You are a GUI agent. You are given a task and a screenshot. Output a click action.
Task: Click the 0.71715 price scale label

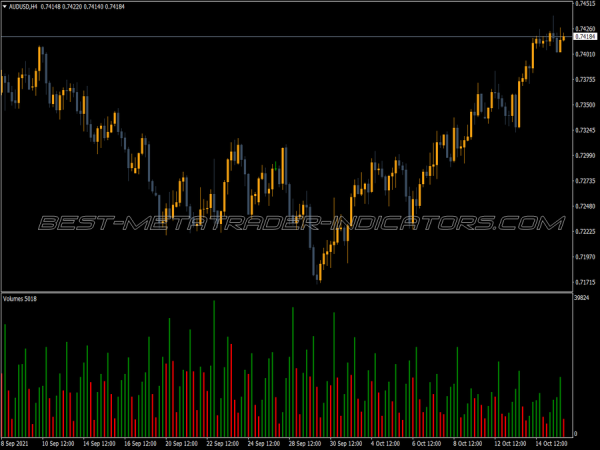(586, 282)
